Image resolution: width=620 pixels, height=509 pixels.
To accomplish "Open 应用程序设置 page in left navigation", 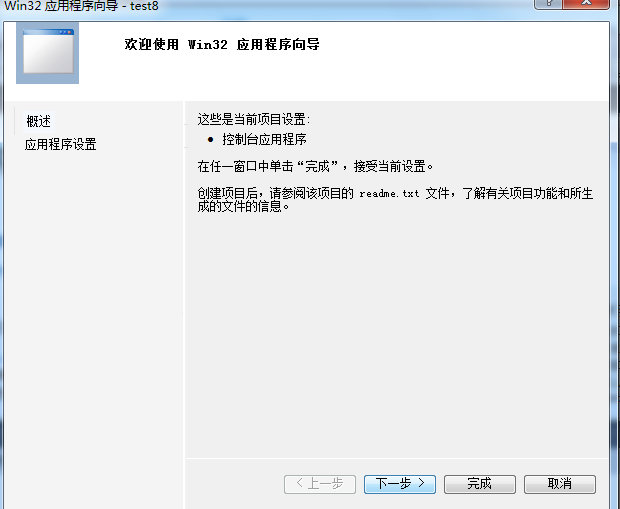I will click(60, 144).
